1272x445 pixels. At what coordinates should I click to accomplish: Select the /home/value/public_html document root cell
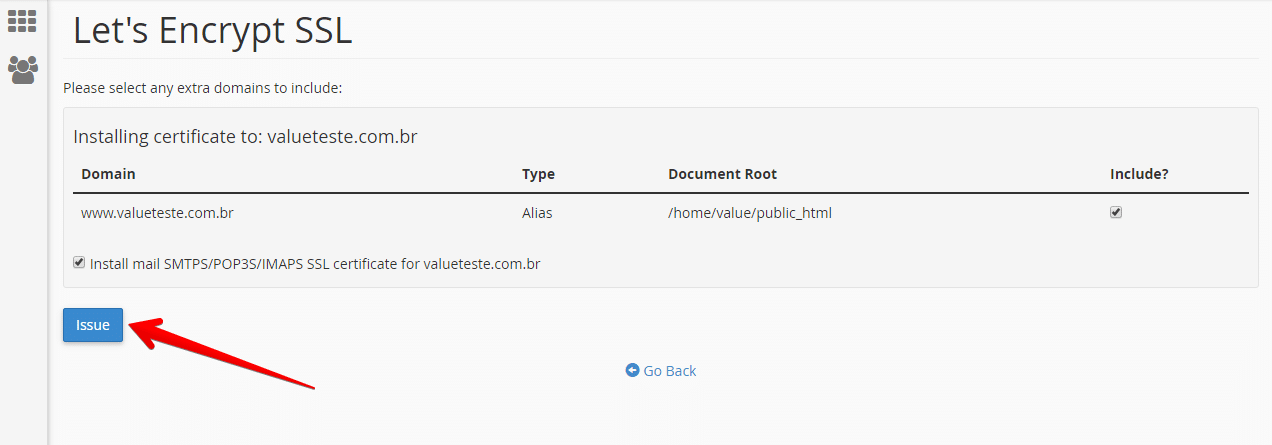pos(750,213)
